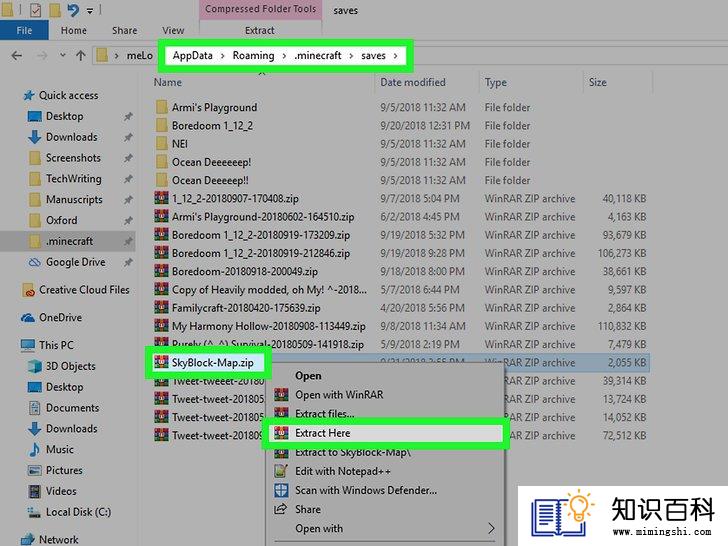Click AppData in the address path
This screenshot has height=546, width=728.
tap(193, 56)
